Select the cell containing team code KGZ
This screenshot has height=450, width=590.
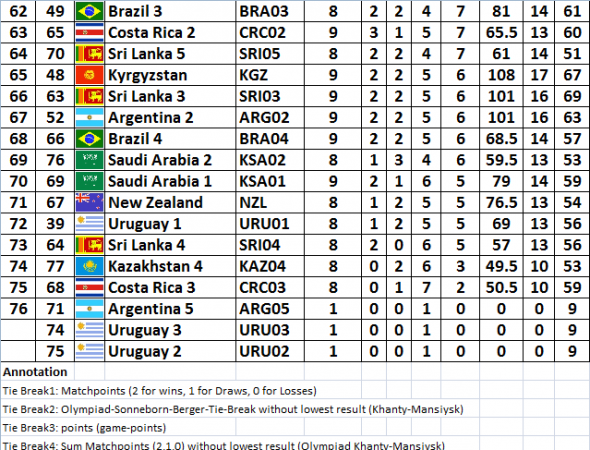pyautogui.click(x=270, y=75)
